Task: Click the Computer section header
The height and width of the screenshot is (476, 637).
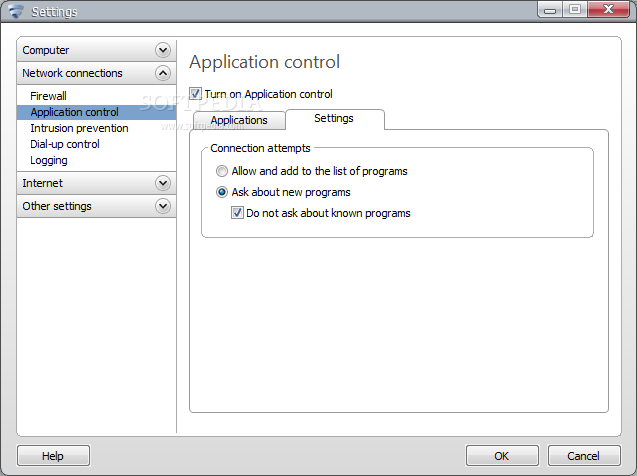Action: (96, 50)
